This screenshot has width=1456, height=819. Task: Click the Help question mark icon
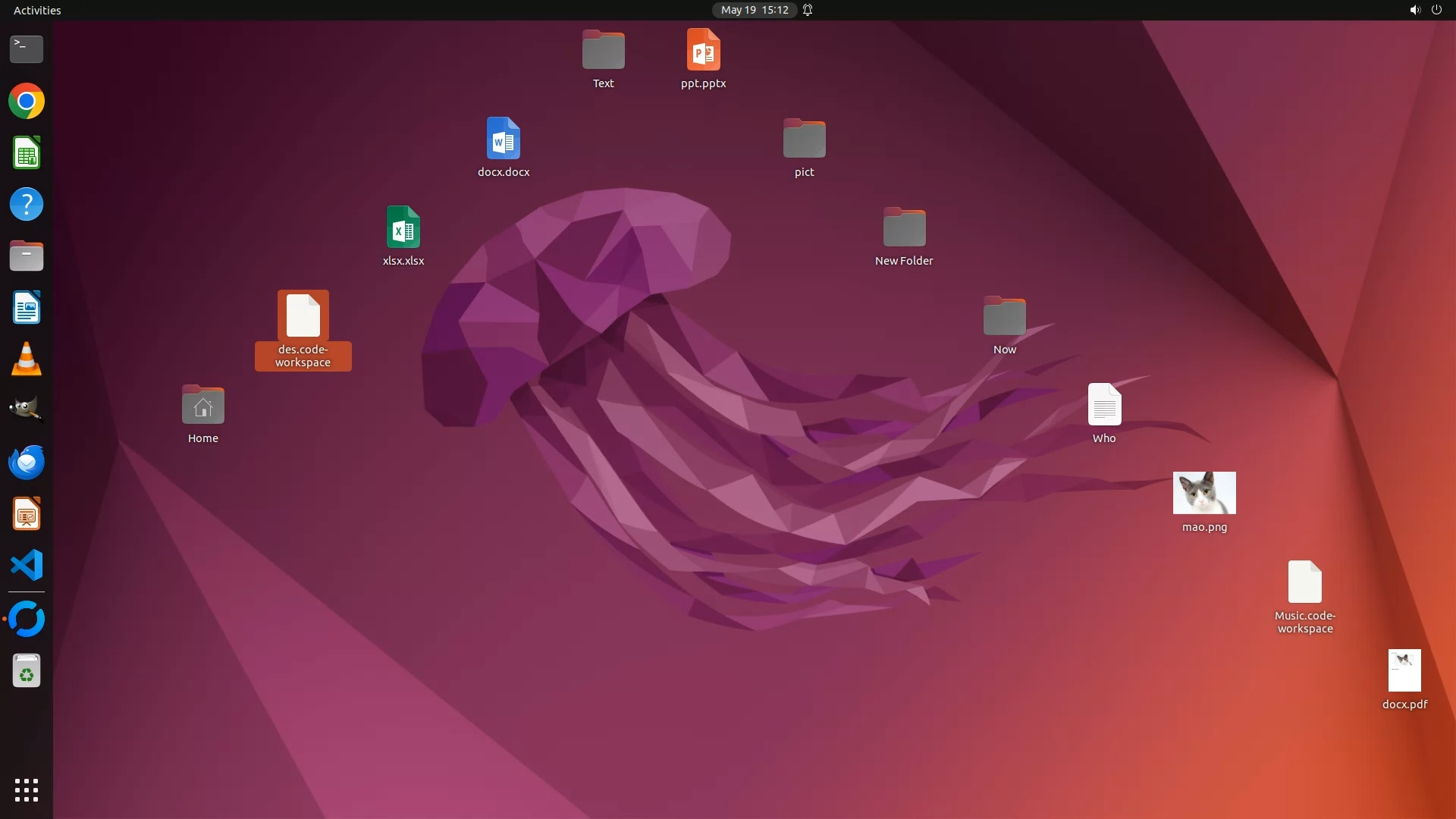[x=27, y=205]
